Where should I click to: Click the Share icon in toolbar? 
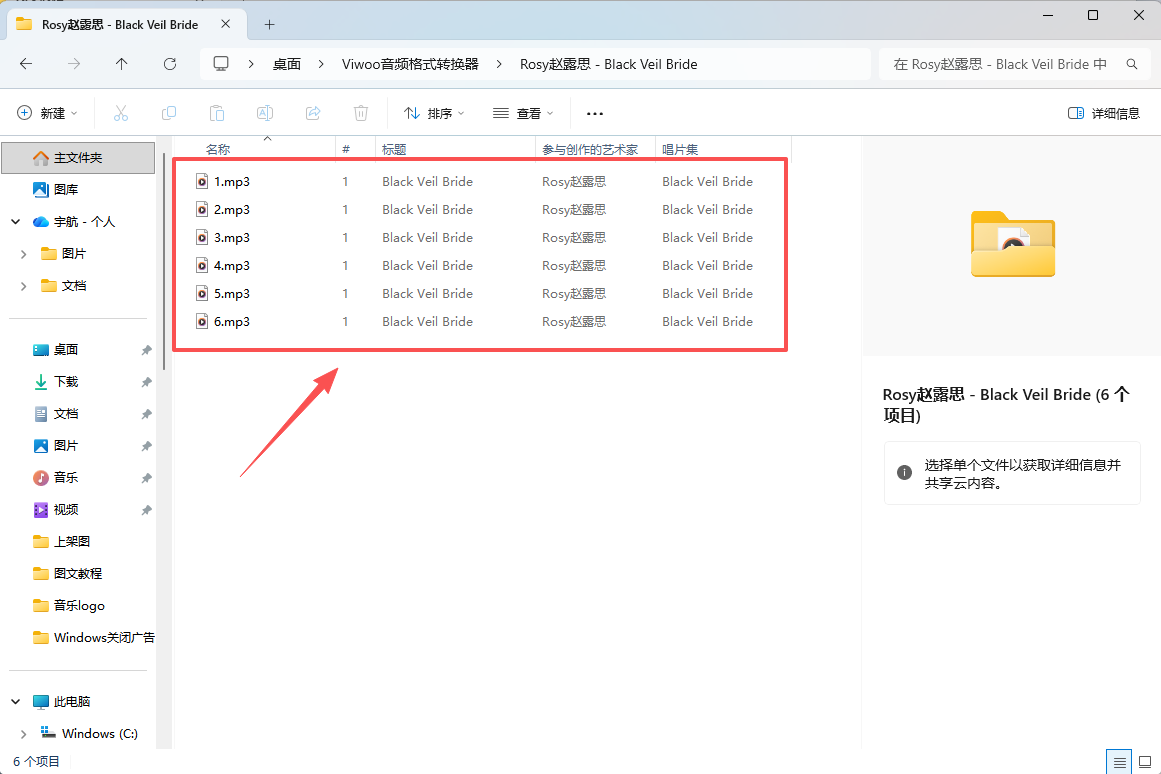(x=313, y=113)
